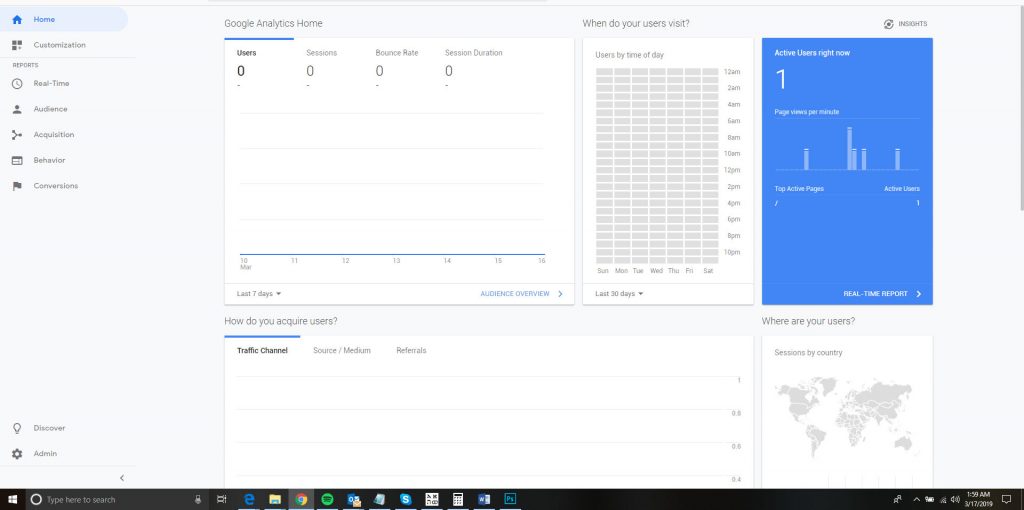The image size is (1024, 510).
Task: Switch to Traffic Channel tab
Action: click(262, 351)
